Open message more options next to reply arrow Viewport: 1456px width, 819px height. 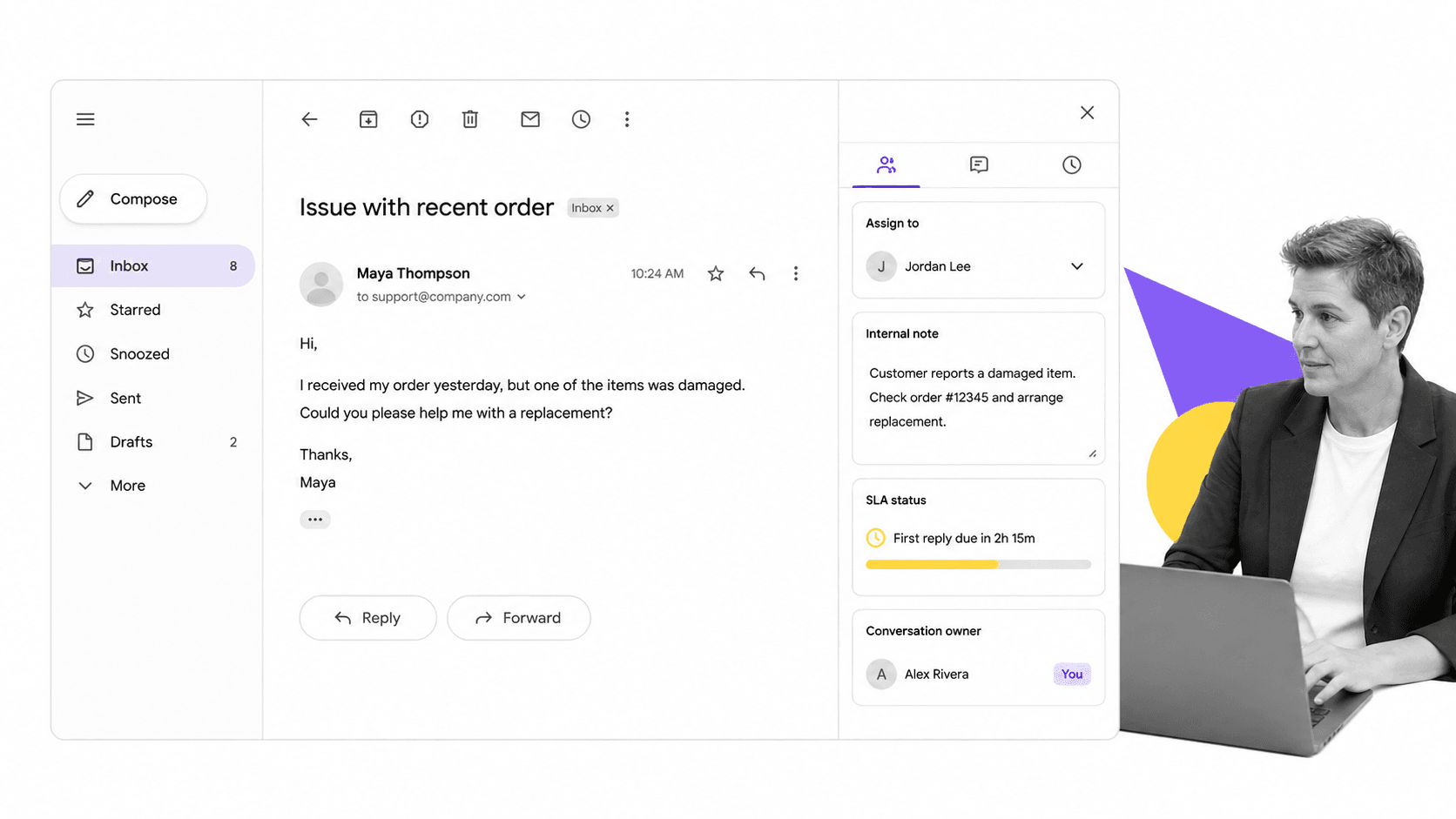[x=796, y=273]
